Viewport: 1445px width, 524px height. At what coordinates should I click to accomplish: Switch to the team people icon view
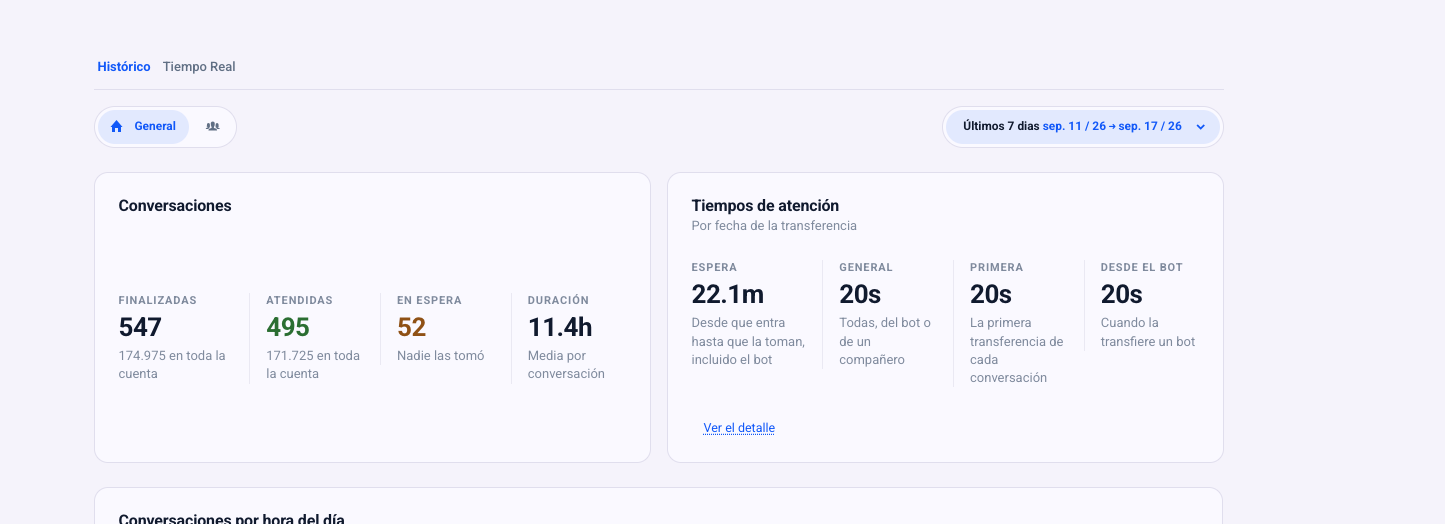[212, 127]
